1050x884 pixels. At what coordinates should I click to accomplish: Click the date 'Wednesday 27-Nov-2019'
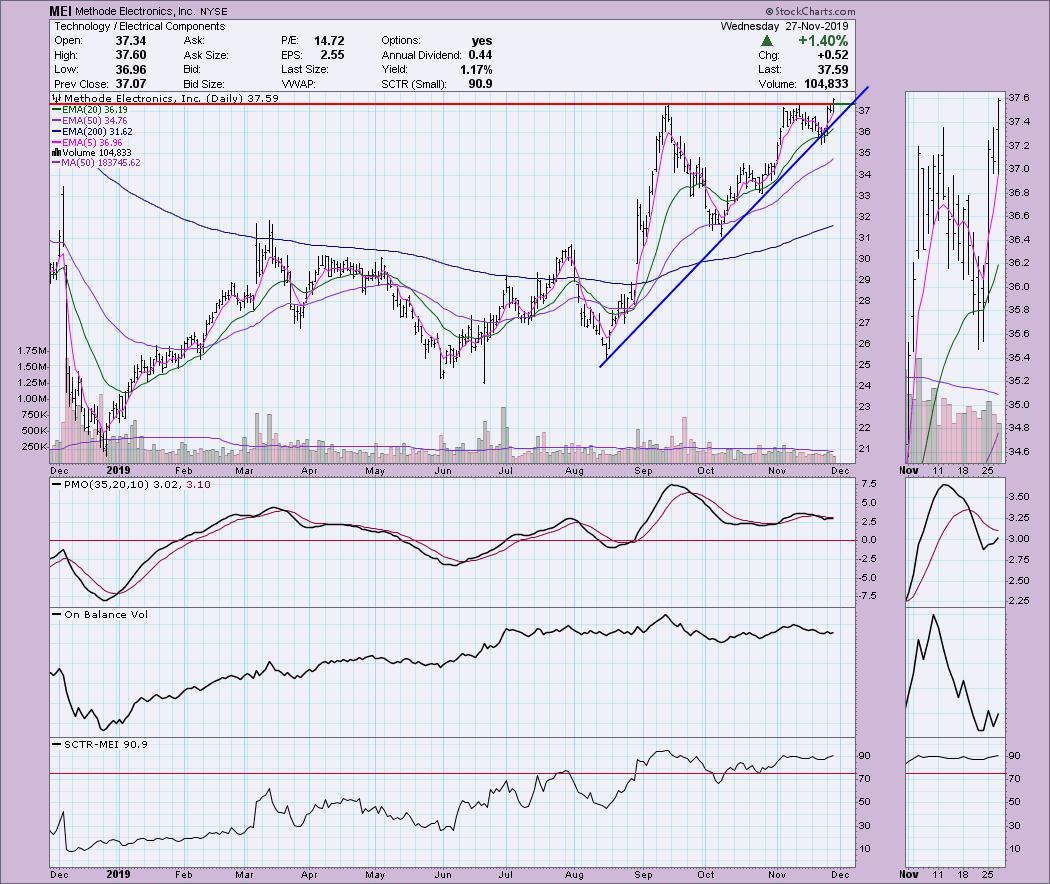784,26
